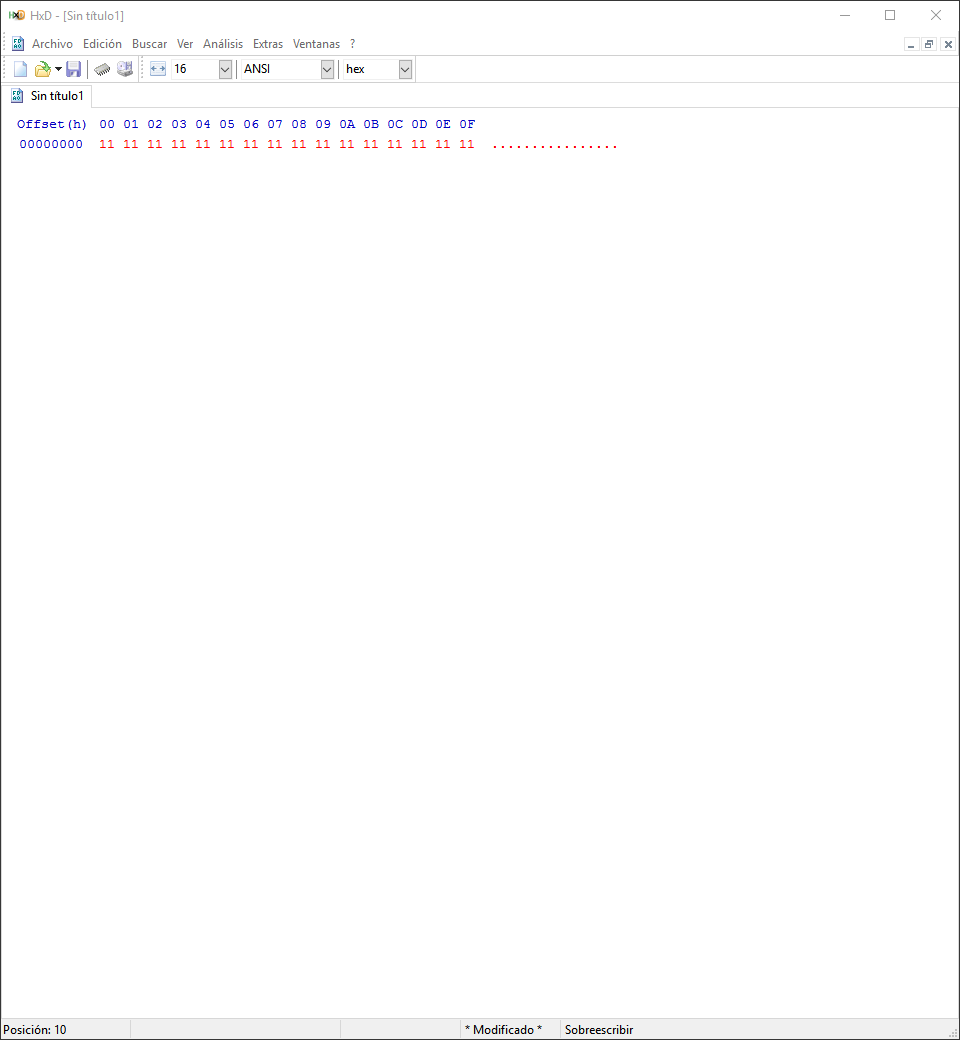Click the bytes-per-row width icon
Viewport: 960px width, 1040px height.
pyautogui.click(x=158, y=69)
